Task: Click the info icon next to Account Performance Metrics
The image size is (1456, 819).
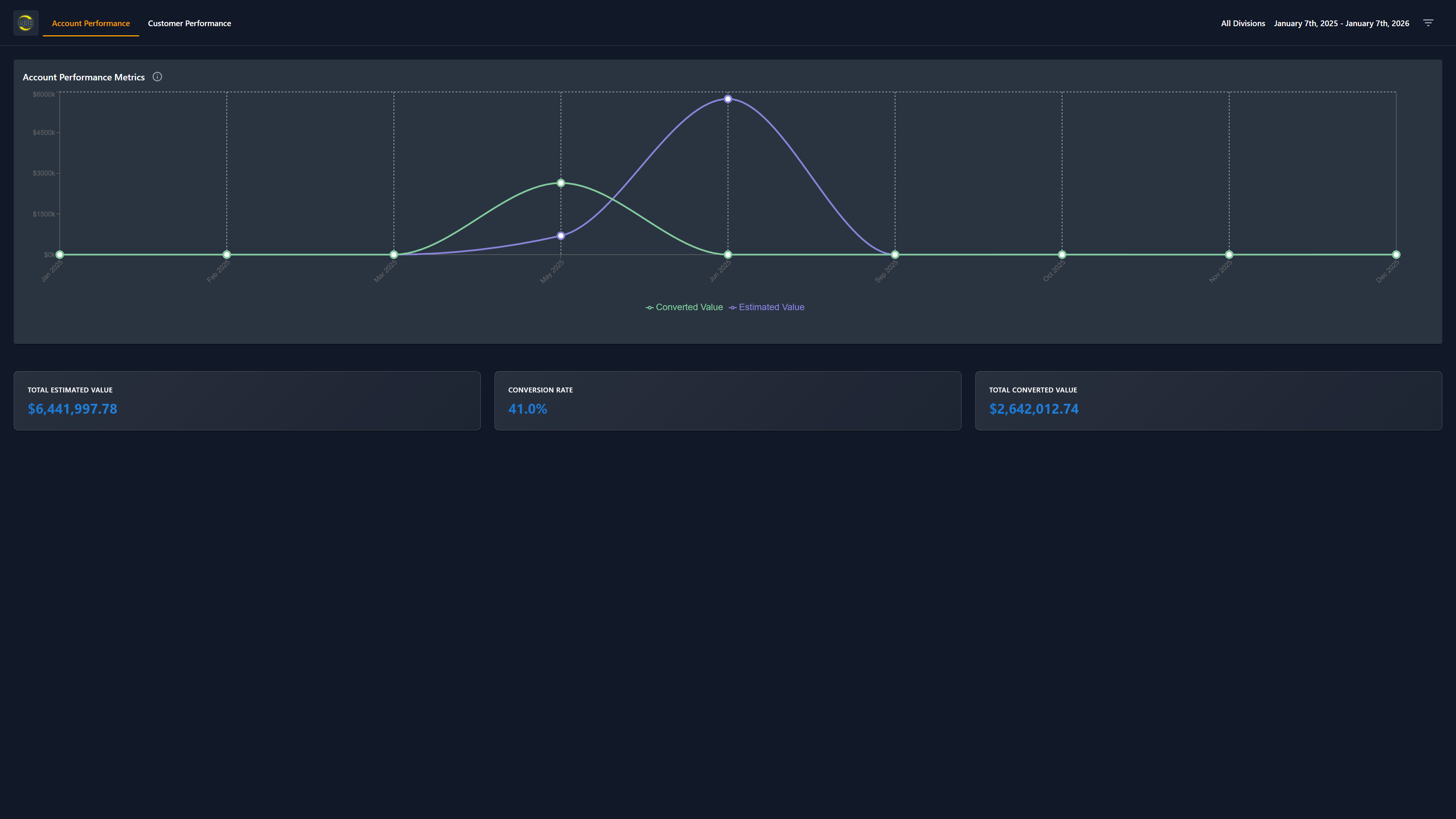Action: [157, 76]
